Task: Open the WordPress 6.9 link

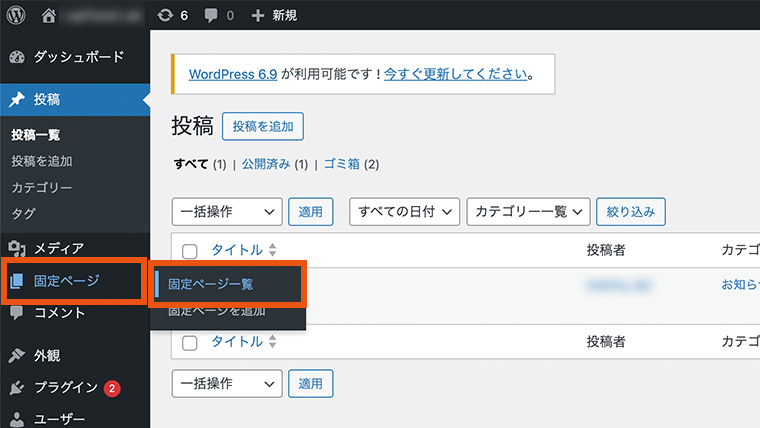Action: [233, 74]
